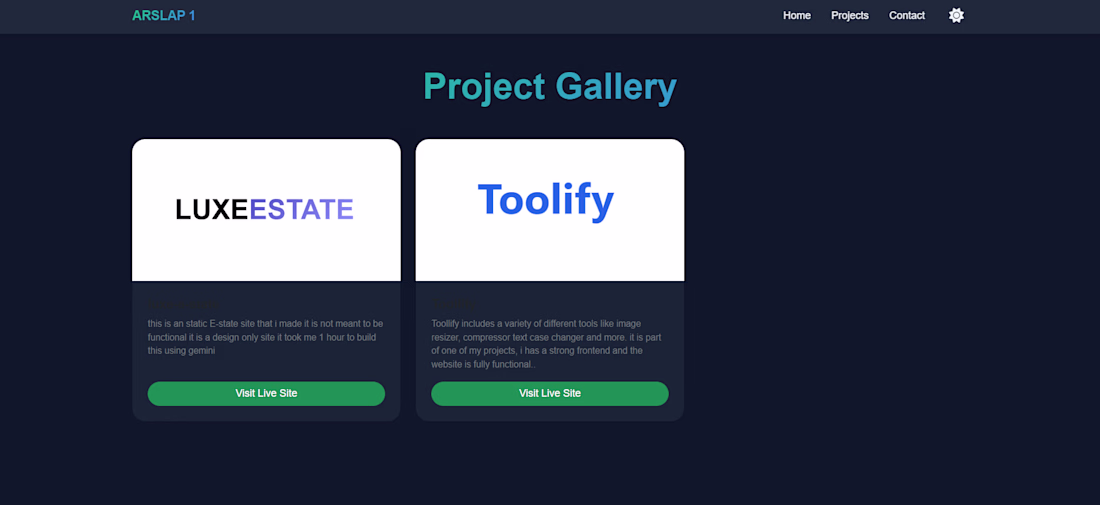Click the purple ESTATE word in logo

click(x=301, y=209)
